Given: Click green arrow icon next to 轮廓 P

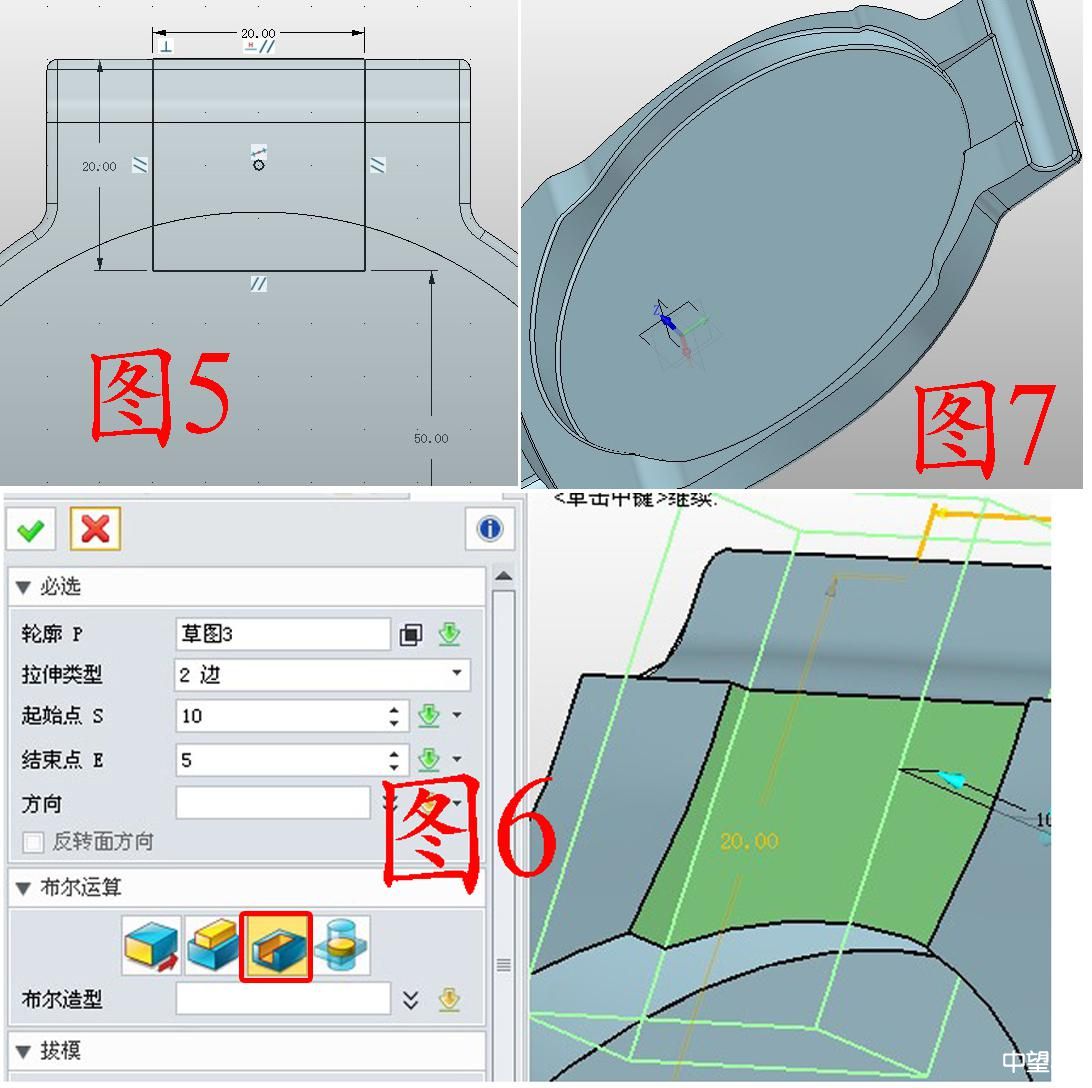Looking at the screenshot, I should point(450,635).
